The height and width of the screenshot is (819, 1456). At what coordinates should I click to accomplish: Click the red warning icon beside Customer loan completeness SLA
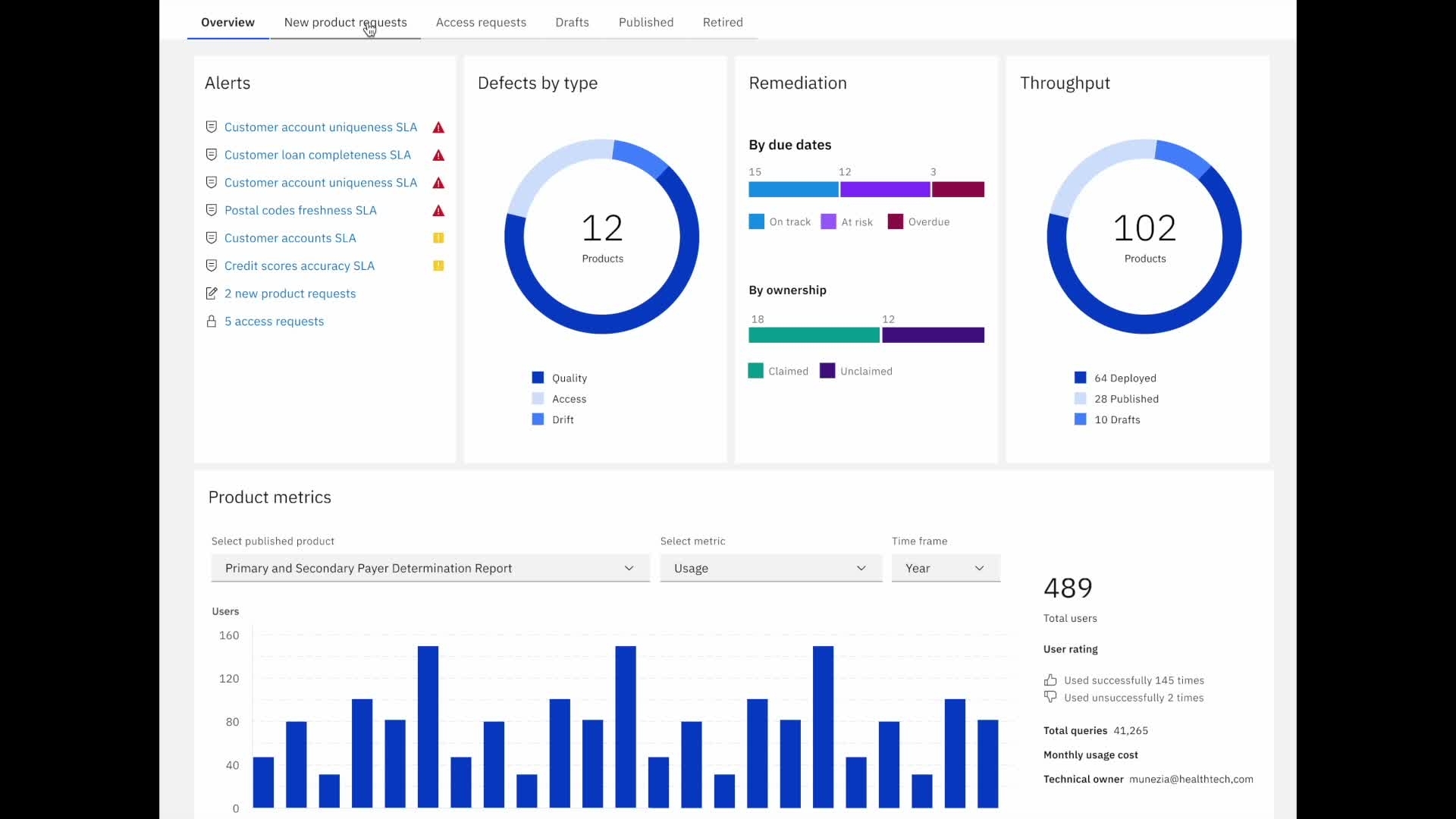tap(438, 155)
